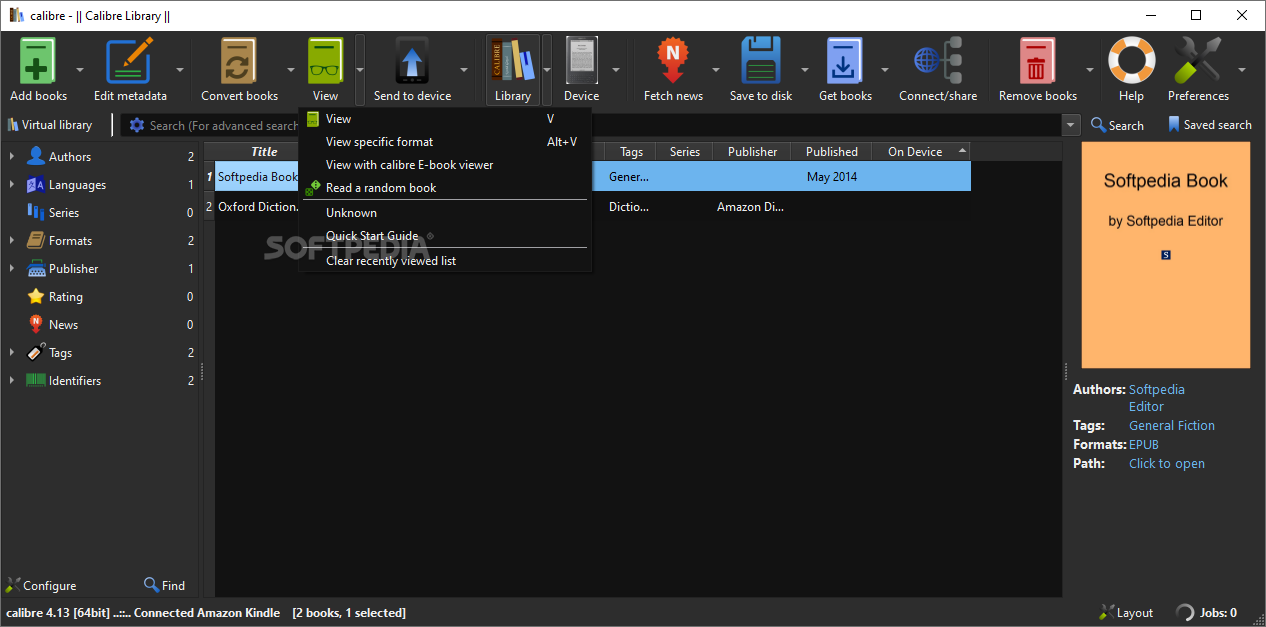Sort by Tags column header
1266x627 pixels.
point(631,152)
